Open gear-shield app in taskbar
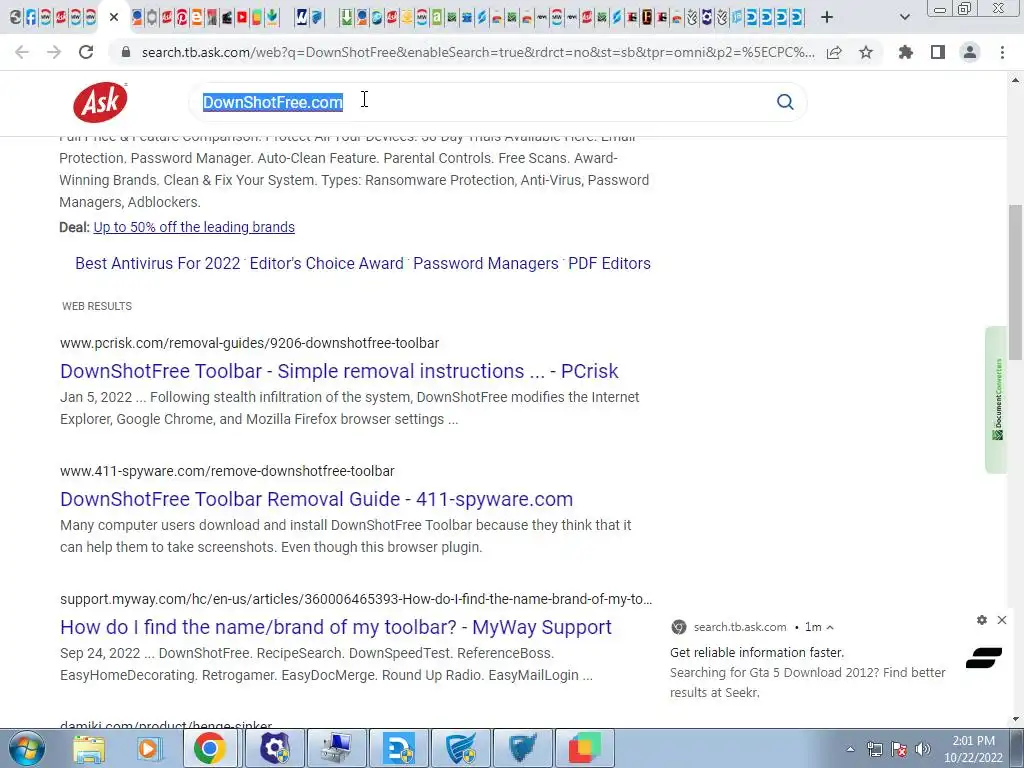 point(274,748)
